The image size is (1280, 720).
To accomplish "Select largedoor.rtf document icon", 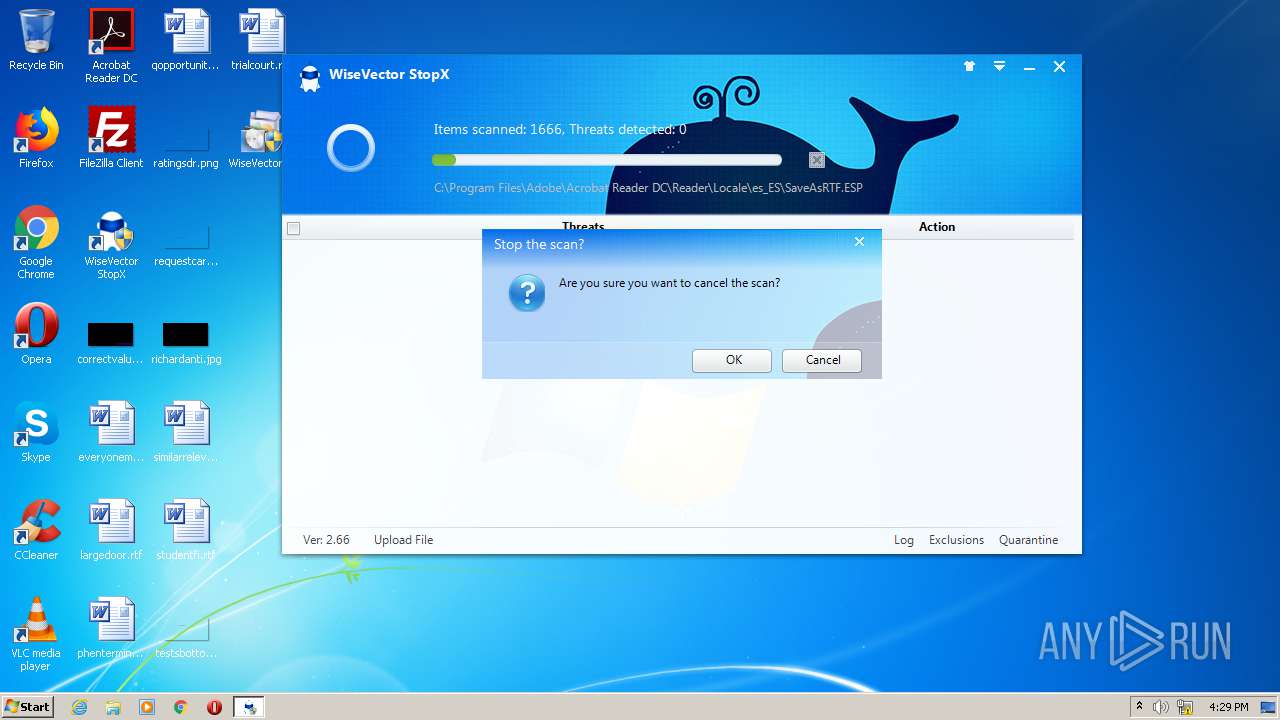I will click(111, 530).
